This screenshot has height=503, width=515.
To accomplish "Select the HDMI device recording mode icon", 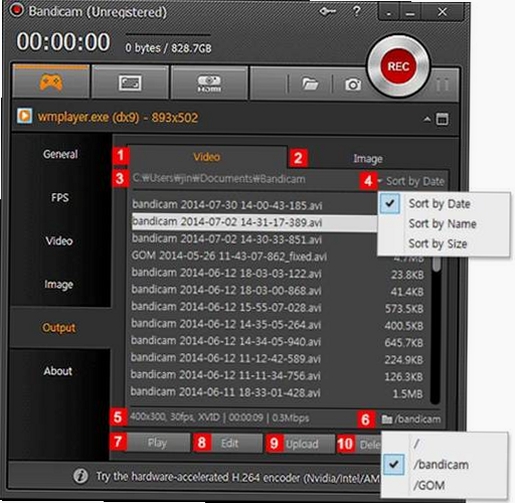I will [209, 83].
